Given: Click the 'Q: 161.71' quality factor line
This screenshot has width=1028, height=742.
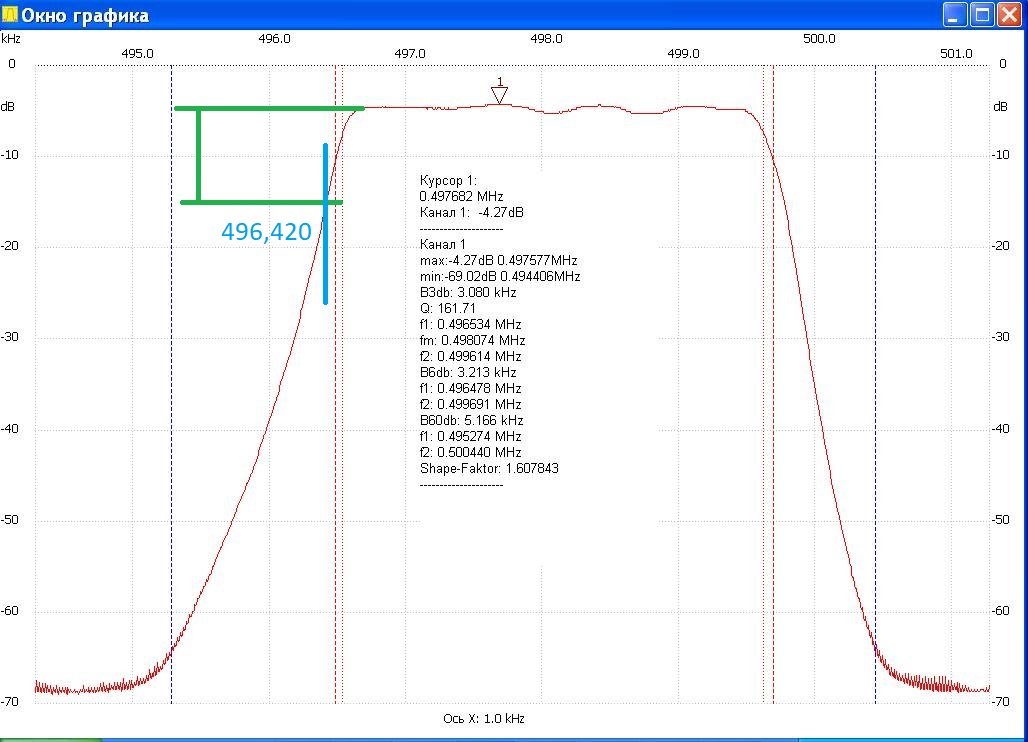Looking at the screenshot, I should (x=447, y=308).
